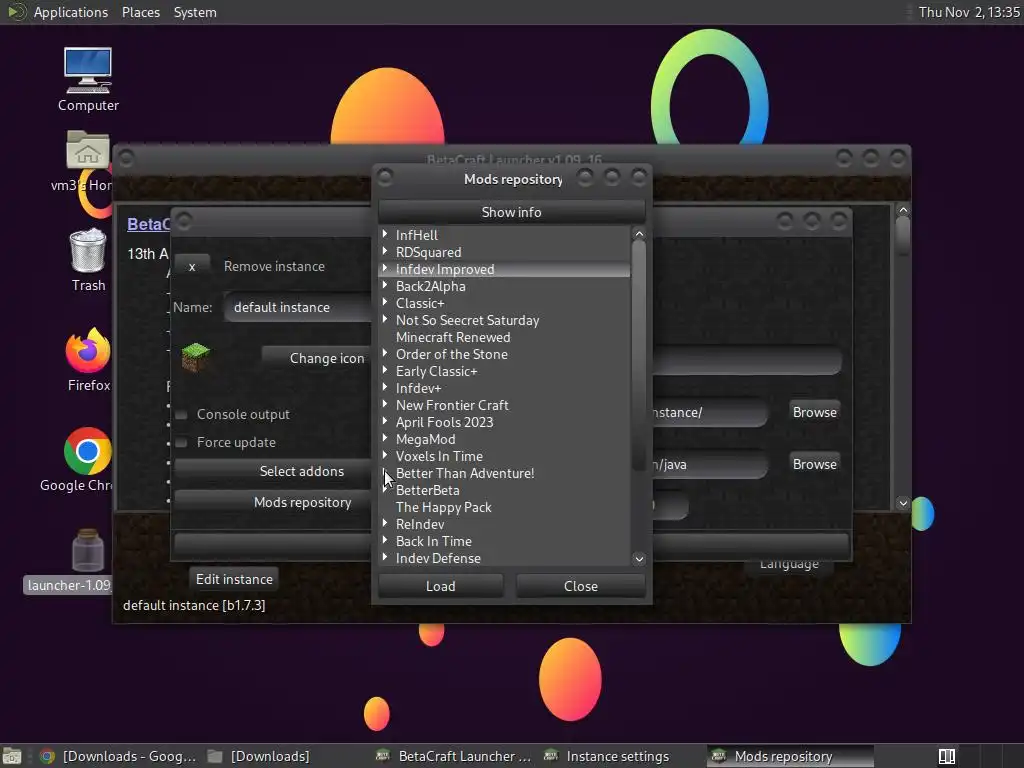The height and width of the screenshot is (768, 1024).
Task: Click launcher changelog scroll down arrow
Action: tap(903, 503)
